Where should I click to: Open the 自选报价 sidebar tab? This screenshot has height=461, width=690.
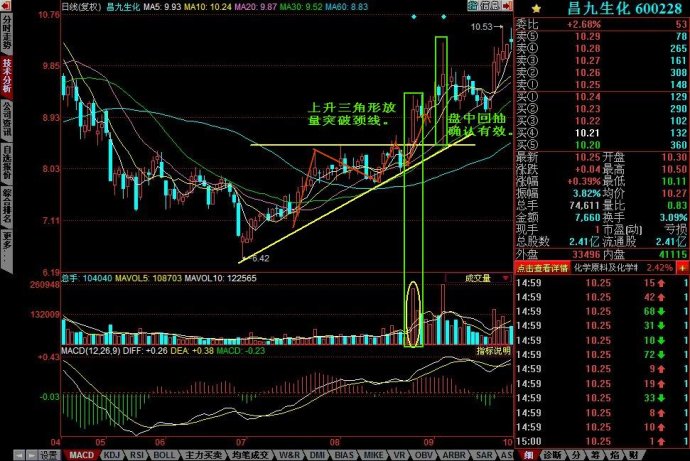7,162
